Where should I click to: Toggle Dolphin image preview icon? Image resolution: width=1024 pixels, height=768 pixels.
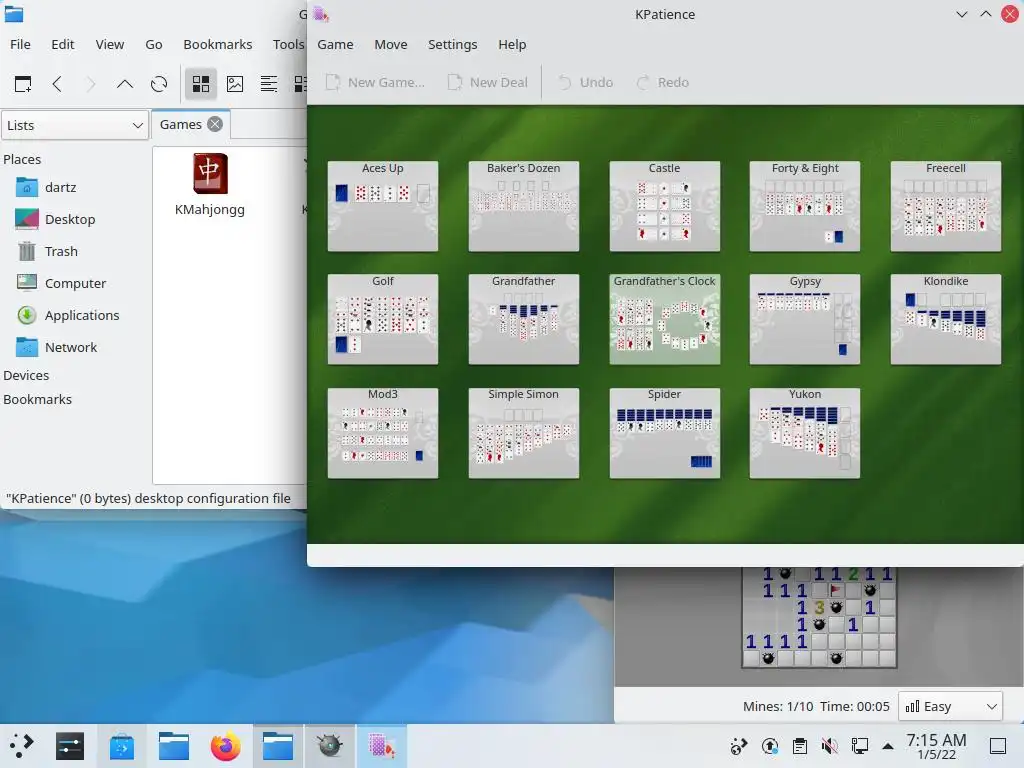234,84
